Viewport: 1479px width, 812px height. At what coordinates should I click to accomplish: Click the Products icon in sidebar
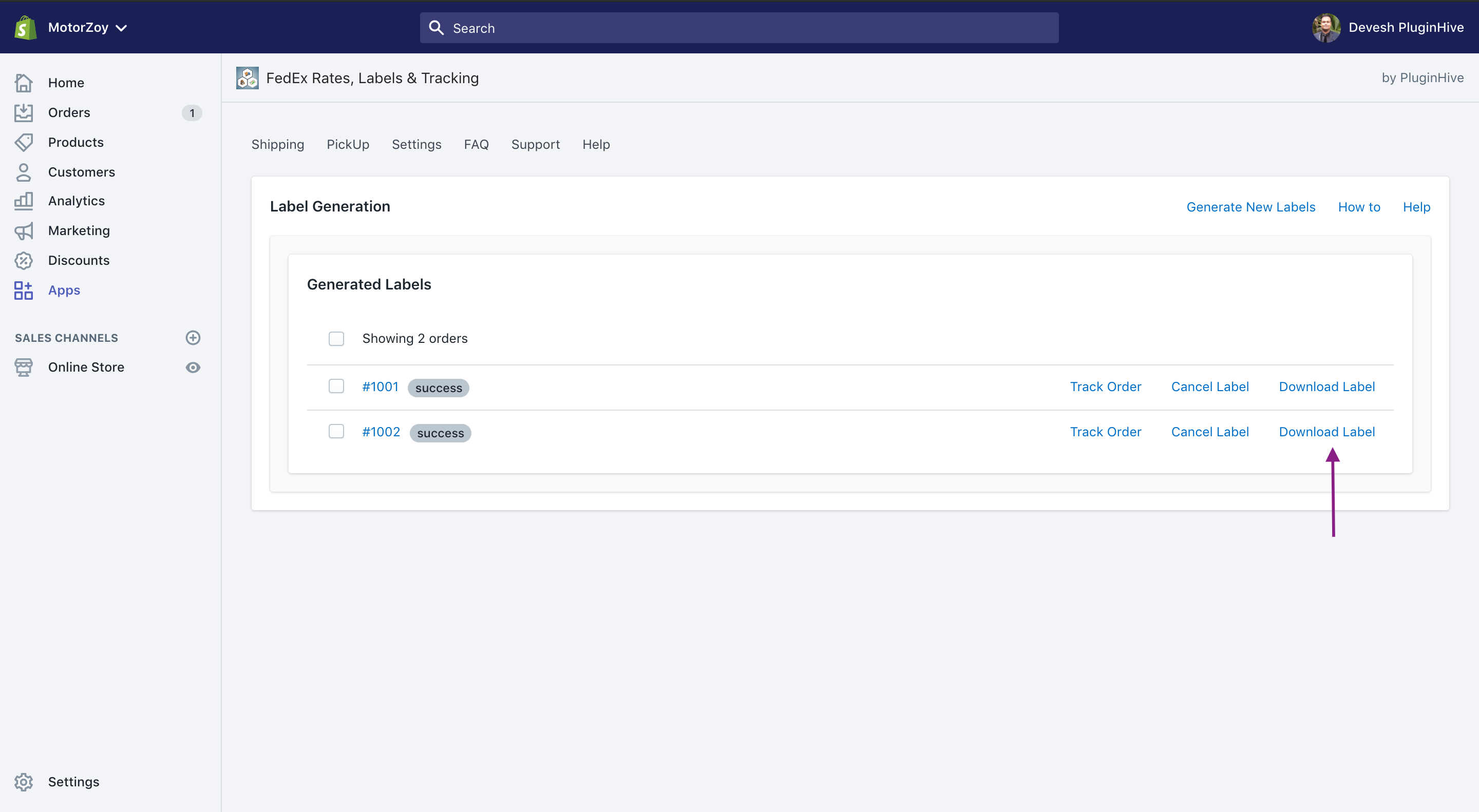click(25, 141)
